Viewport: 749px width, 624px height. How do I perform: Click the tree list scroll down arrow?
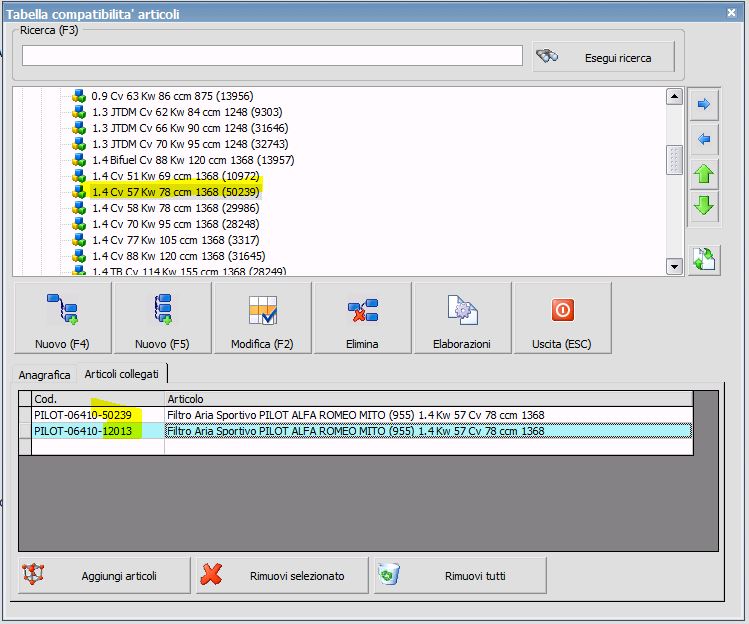click(x=674, y=266)
